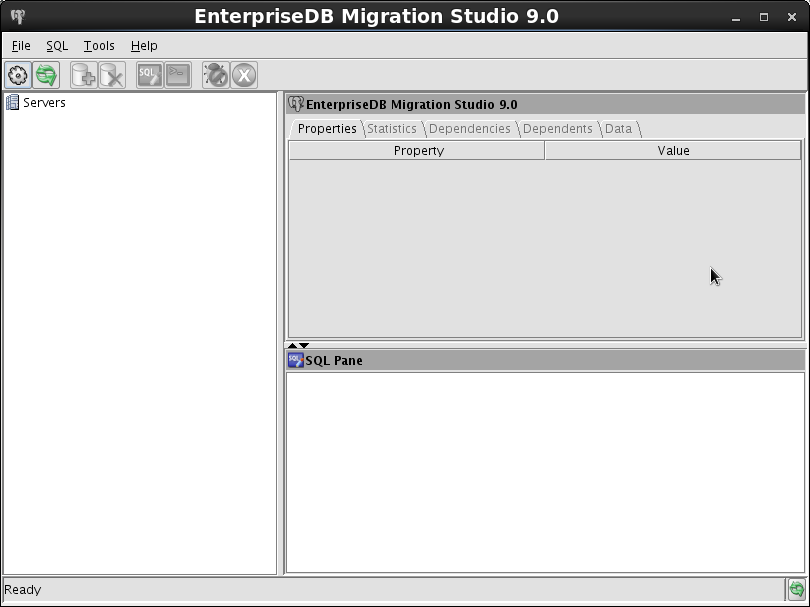Close the Migration Studio window
Image resolution: width=810 pixels, height=607 pixels.
pyautogui.click(x=792, y=18)
